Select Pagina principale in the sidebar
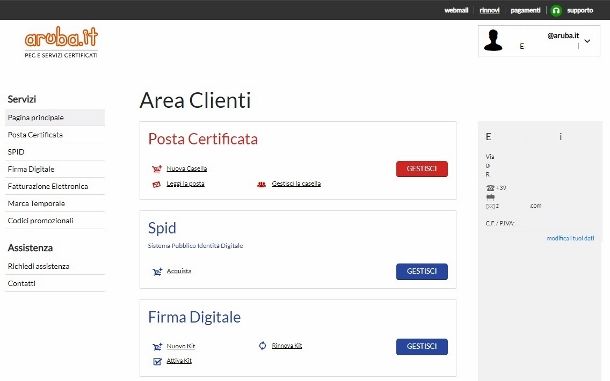Viewport: 610px width, 381px height. tap(55, 118)
